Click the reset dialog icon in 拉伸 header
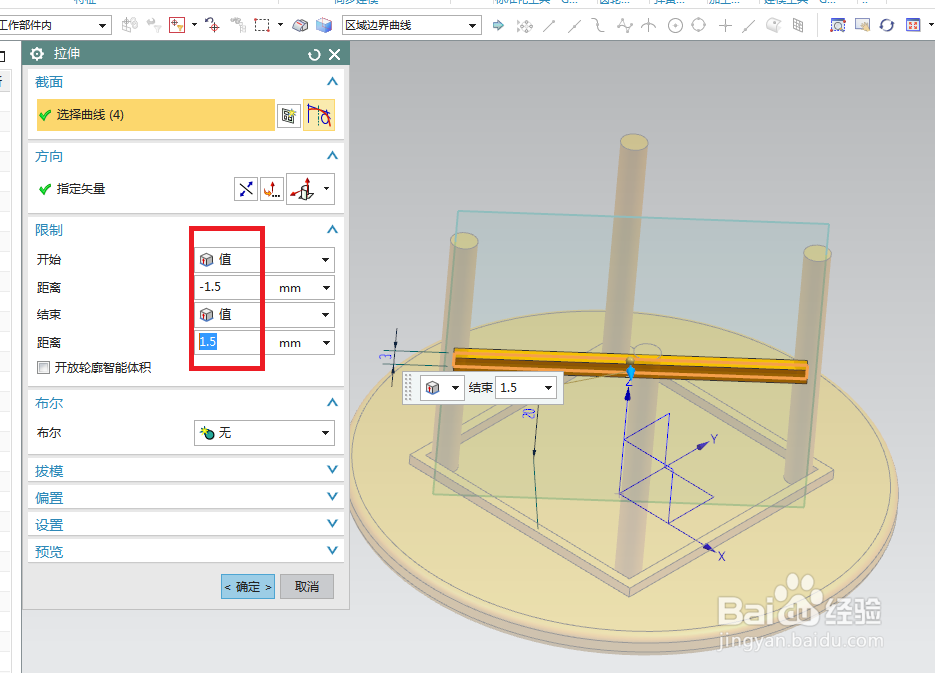935x673 pixels. pyautogui.click(x=314, y=55)
